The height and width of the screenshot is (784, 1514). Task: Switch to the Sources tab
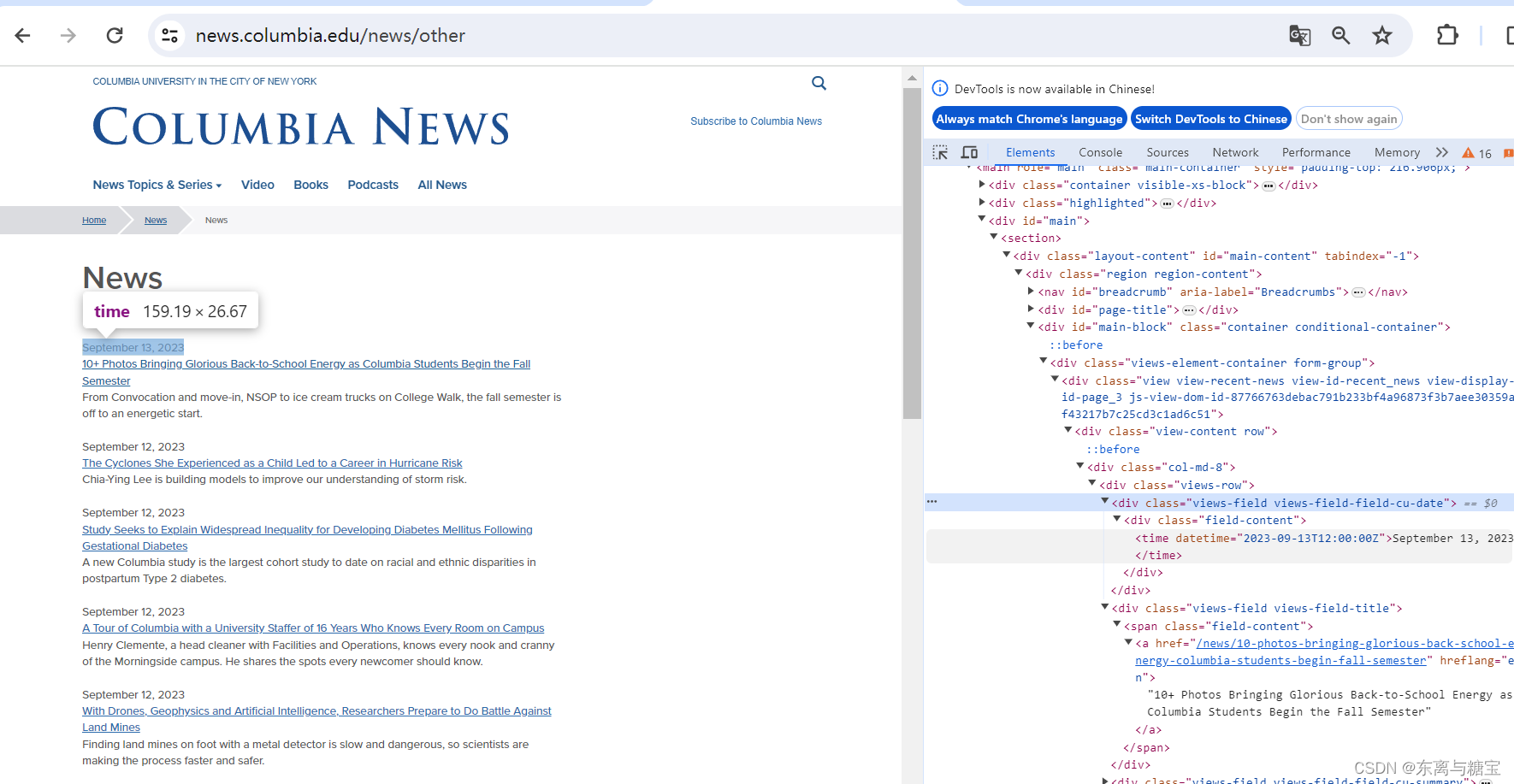(x=1168, y=152)
